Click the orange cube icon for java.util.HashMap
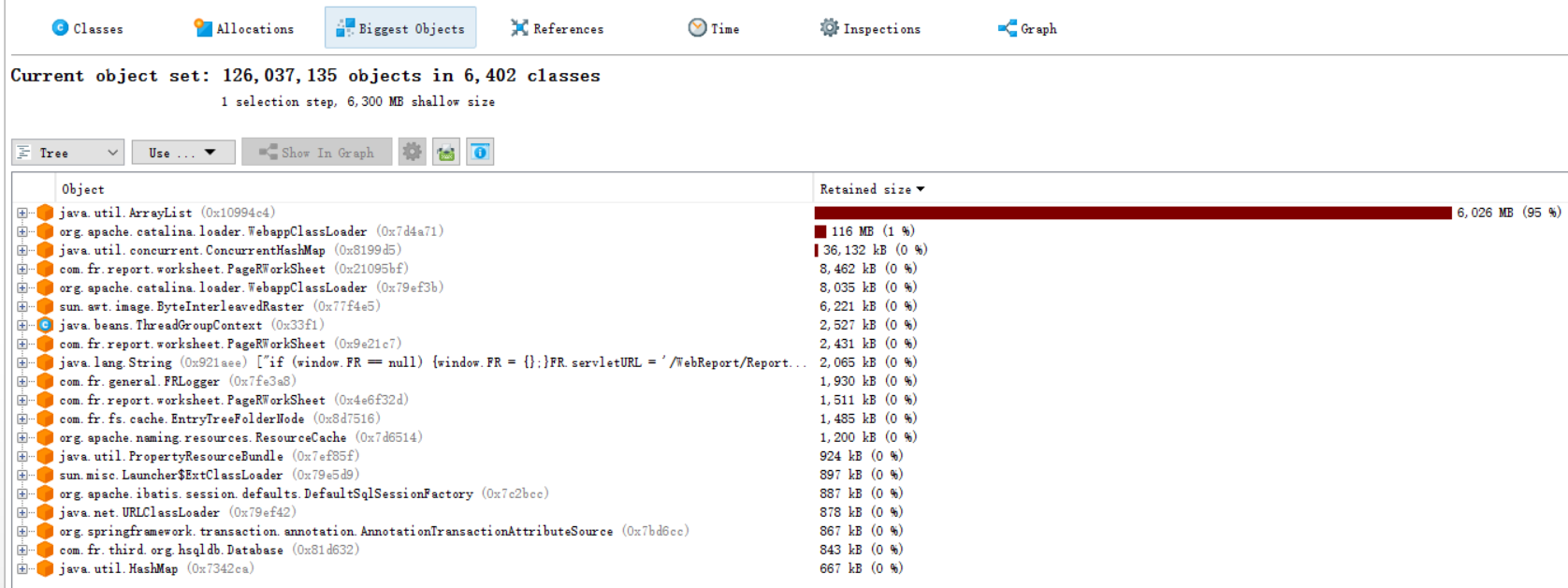 [45, 568]
